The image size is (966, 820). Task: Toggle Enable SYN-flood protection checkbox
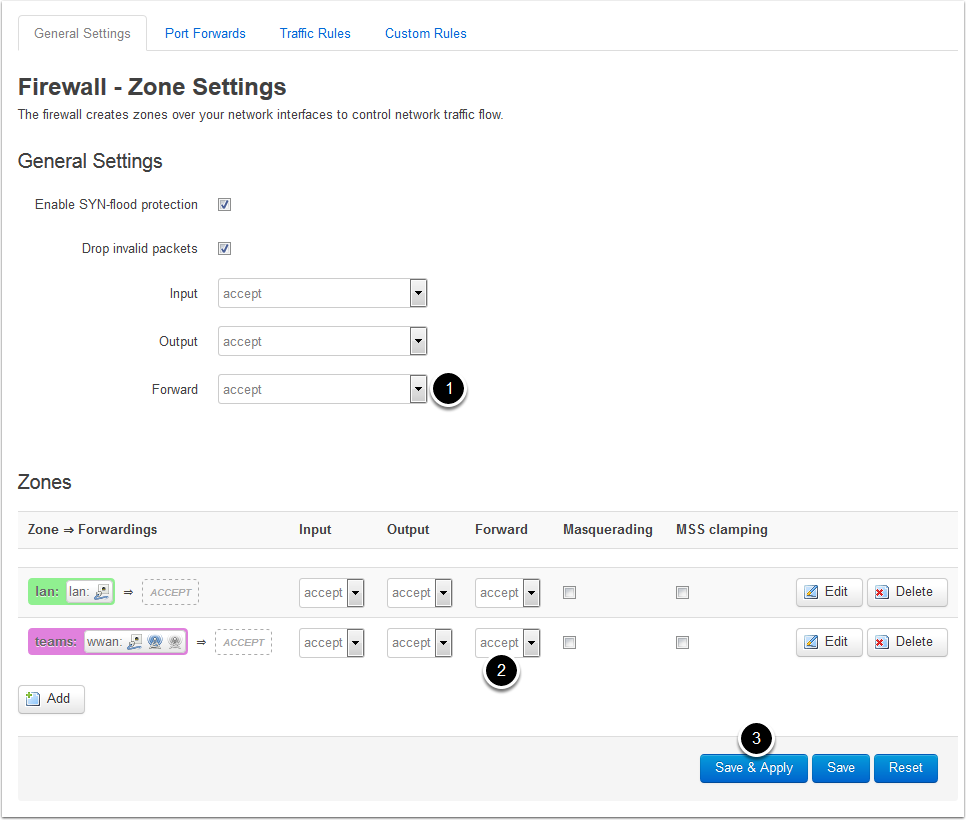coord(224,205)
